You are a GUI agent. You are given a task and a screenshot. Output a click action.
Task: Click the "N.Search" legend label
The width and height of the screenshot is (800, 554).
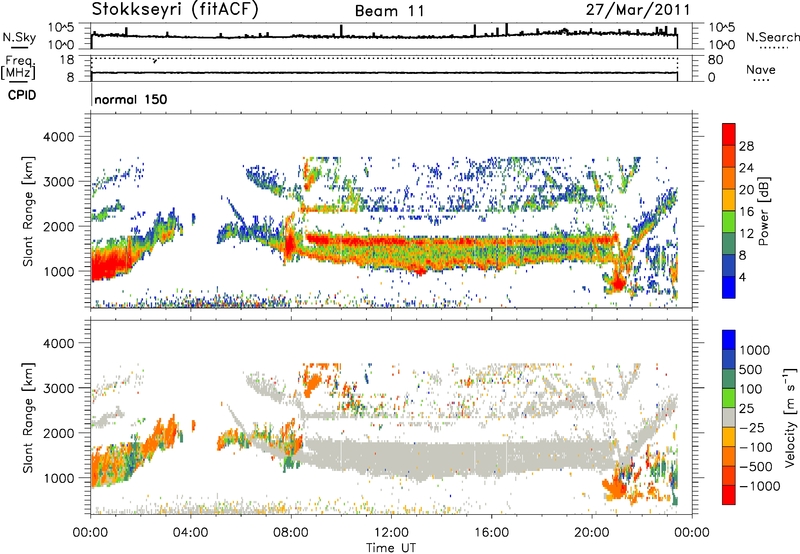click(772, 37)
